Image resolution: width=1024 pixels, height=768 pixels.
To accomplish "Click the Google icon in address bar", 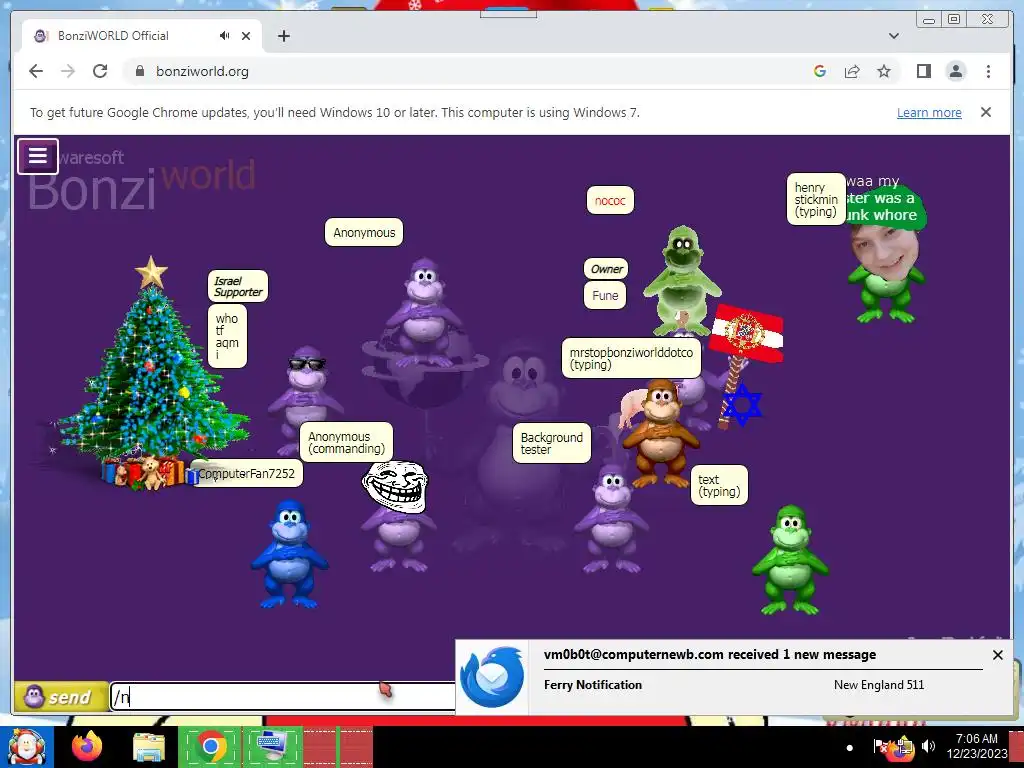I will 820,71.
